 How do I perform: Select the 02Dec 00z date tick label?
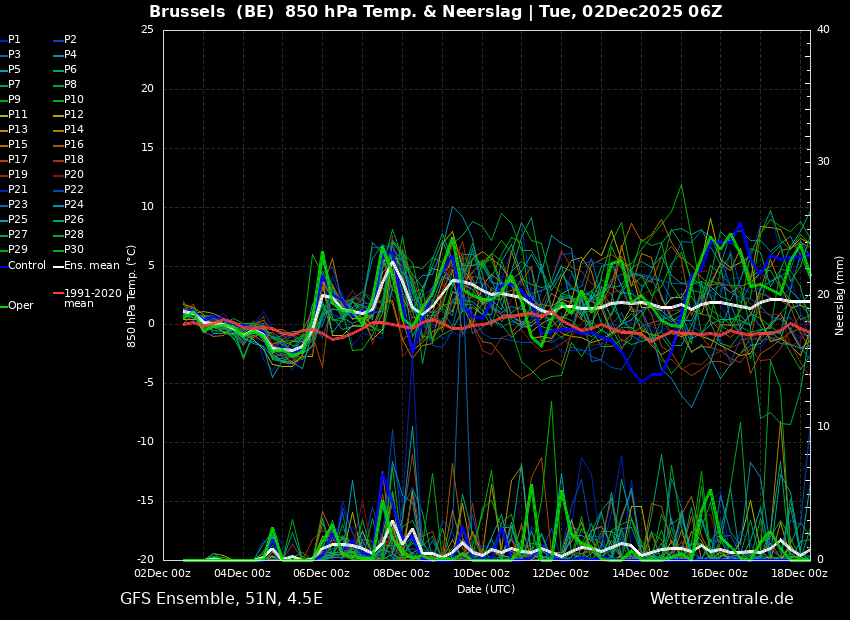pos(163,574)
